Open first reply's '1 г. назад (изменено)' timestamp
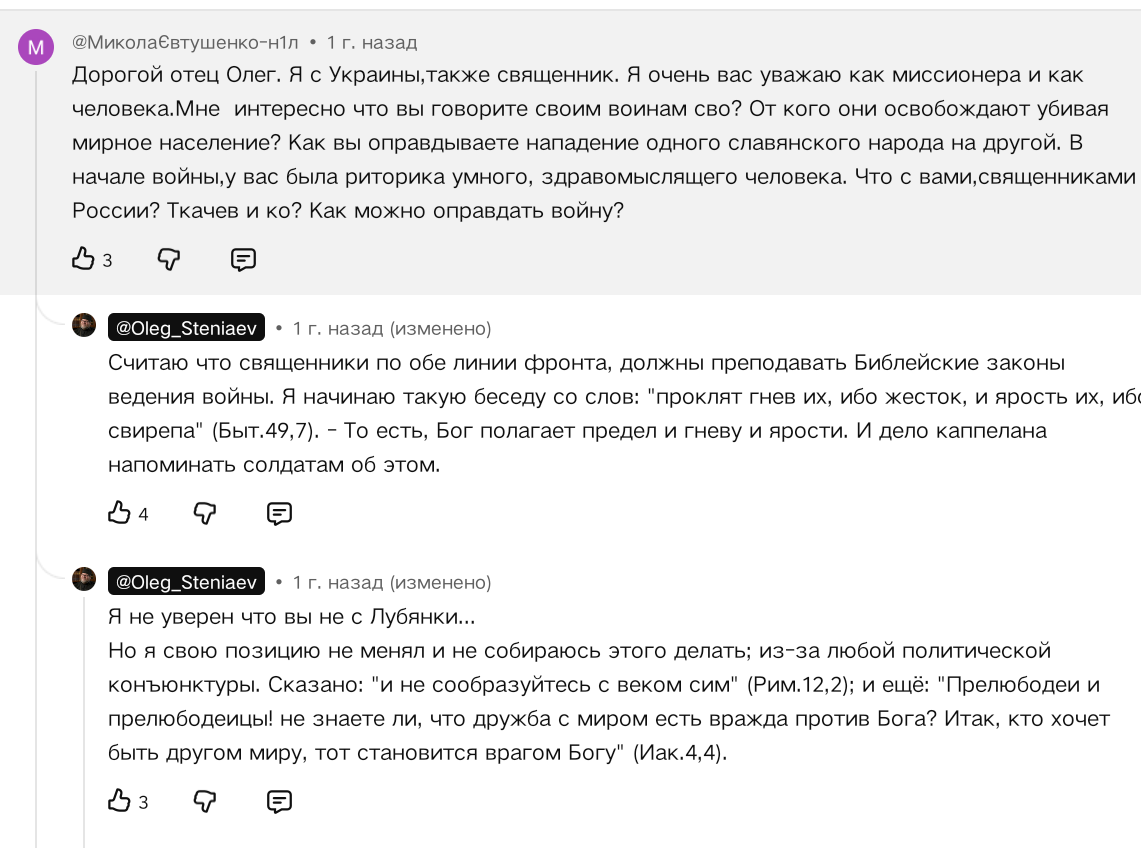This screenshot has width=1141, height=848. (391, 328)
